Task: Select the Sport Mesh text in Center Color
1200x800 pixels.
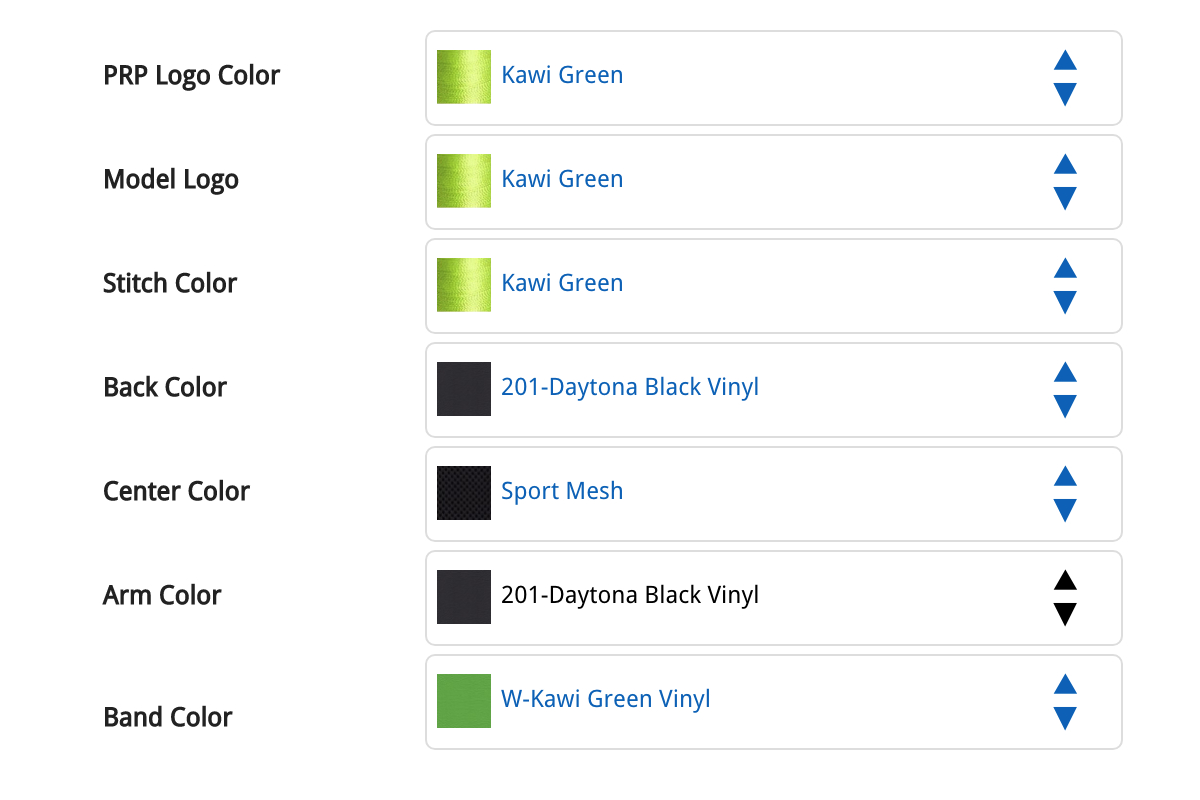Action: pyautogui.click(x=562, y=491)
